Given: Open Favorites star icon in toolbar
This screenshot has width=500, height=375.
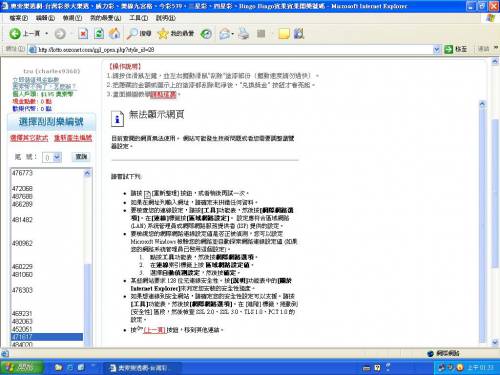Looking at the screenshot, I should coord(163,33).
